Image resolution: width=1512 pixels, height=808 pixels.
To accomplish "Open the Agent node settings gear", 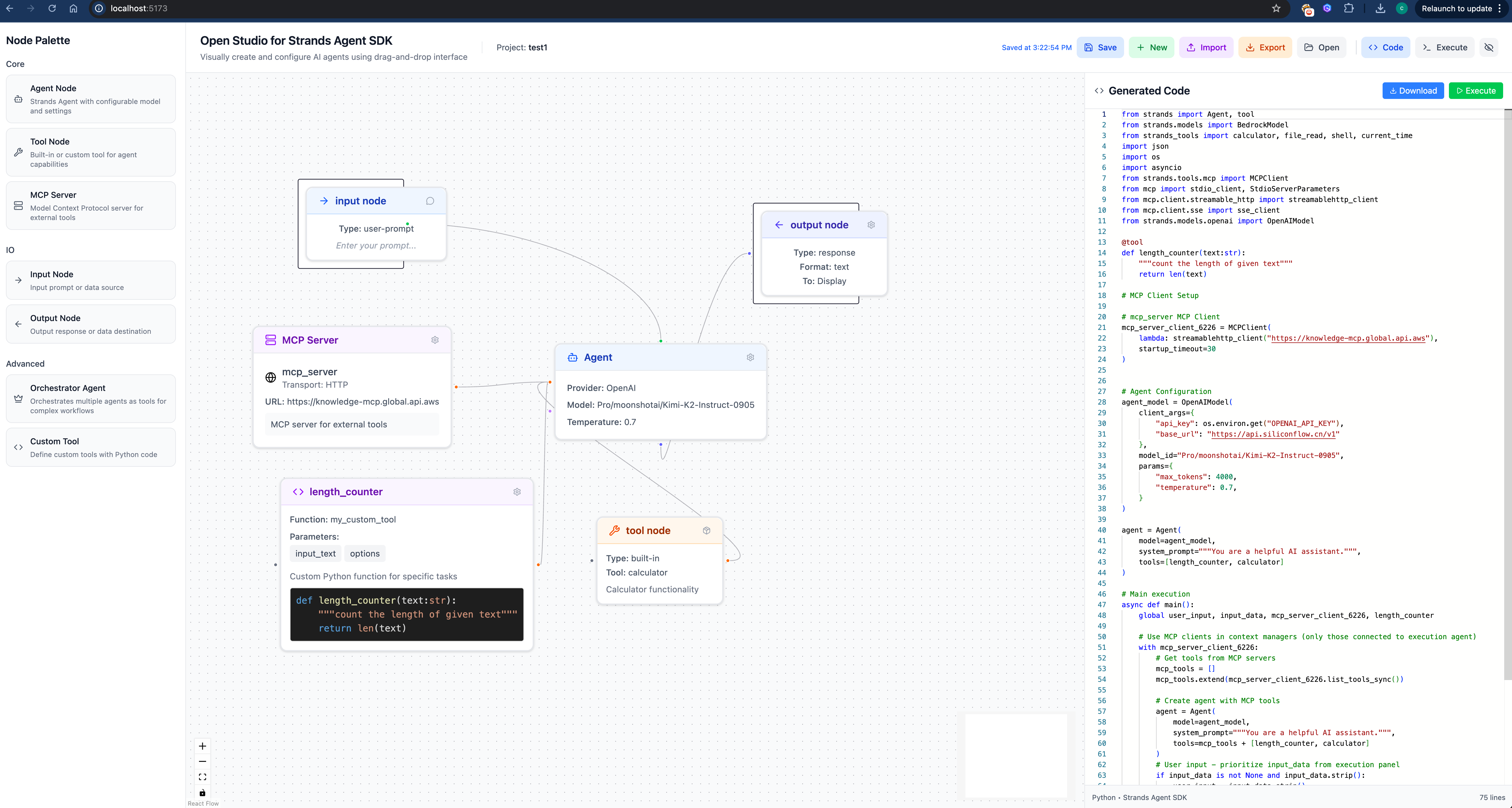I will tap(750, 357).
